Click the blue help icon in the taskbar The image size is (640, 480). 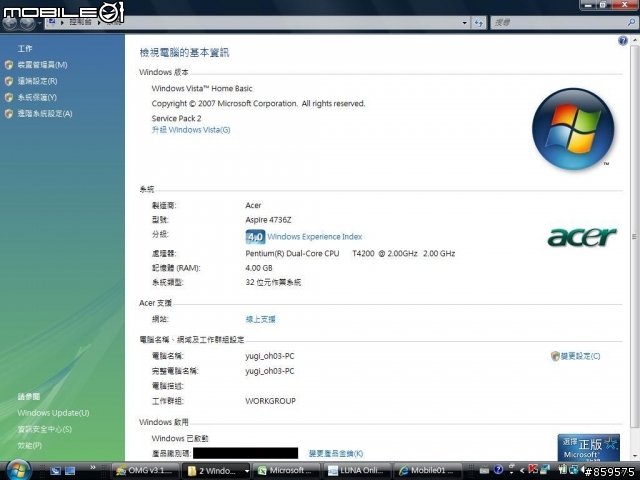[x=498, y=470]
